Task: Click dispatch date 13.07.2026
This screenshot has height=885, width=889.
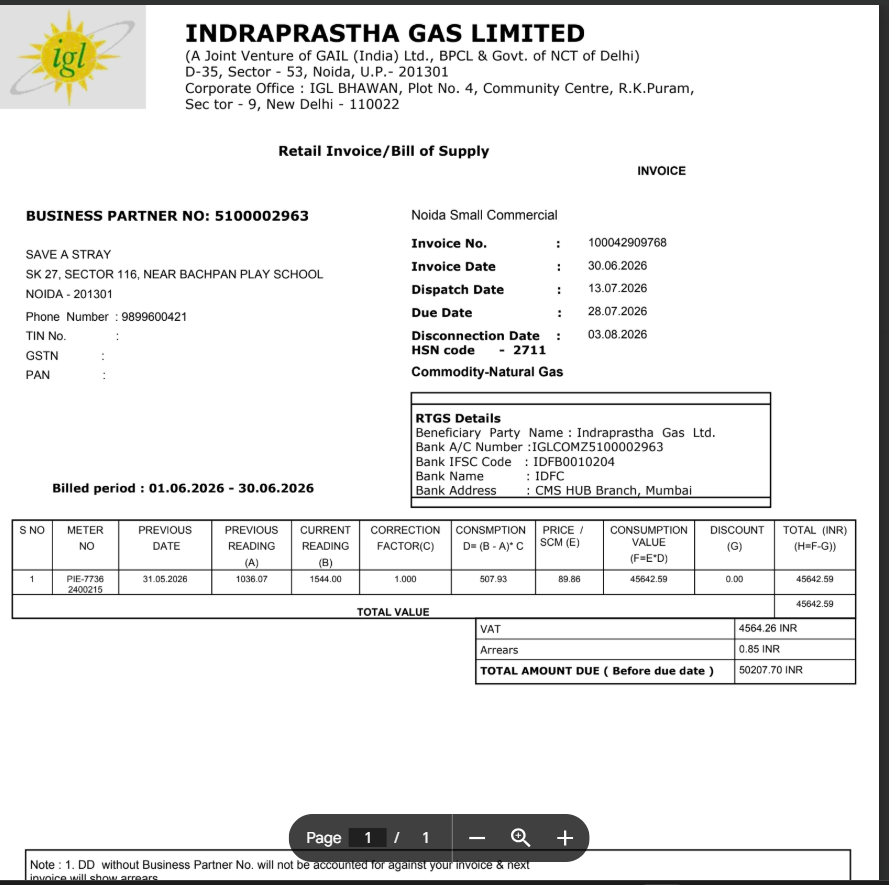Action: tap(617, 289)
